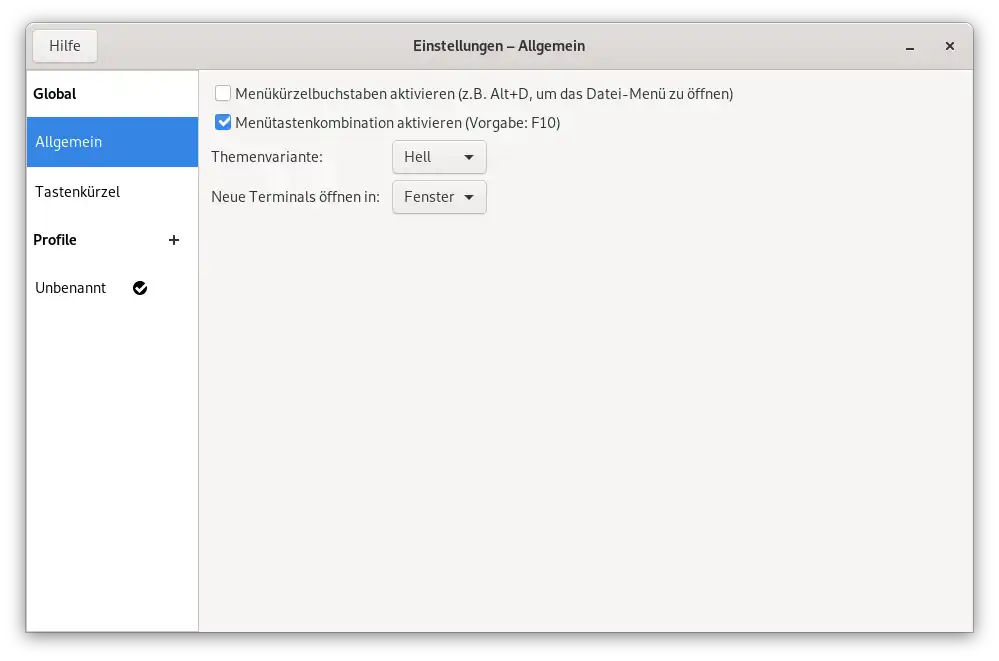Screen dimensions: 999x661
Task: Click the default profile checkmark icon next to Unbenannt
Action: pos(140,288)
